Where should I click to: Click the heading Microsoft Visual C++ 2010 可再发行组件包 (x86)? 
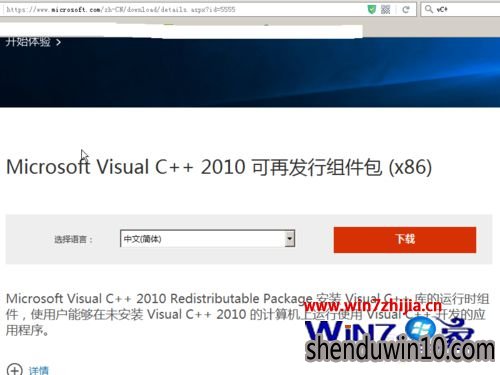coord(219,167)
